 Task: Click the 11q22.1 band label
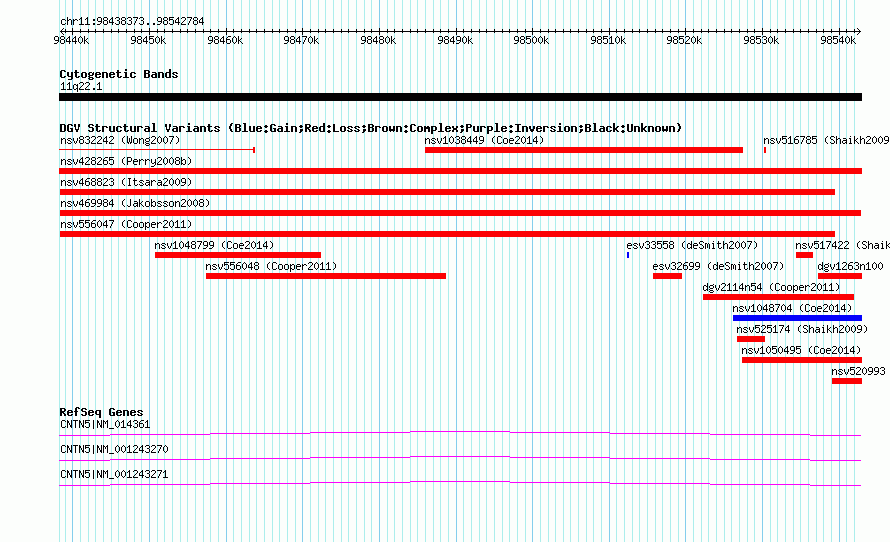click(x=81, y=86)
